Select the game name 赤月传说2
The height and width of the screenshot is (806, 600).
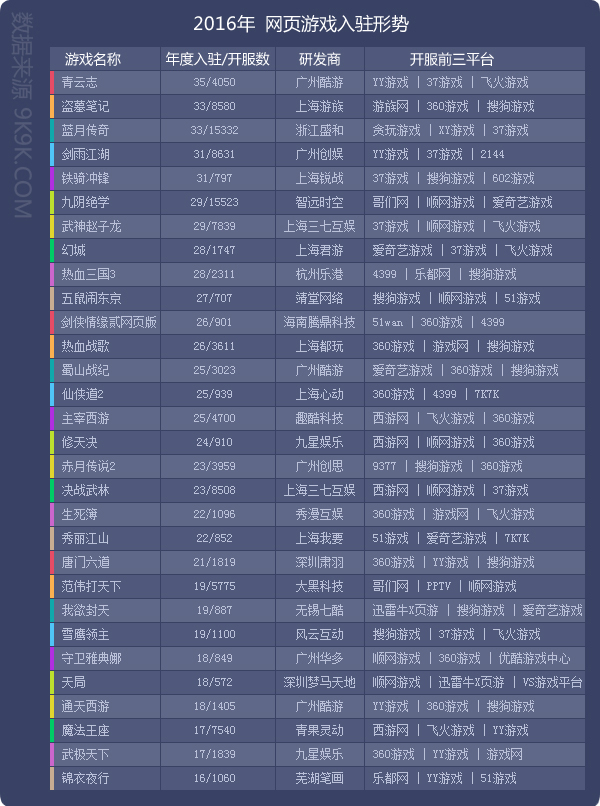point(88,466)
